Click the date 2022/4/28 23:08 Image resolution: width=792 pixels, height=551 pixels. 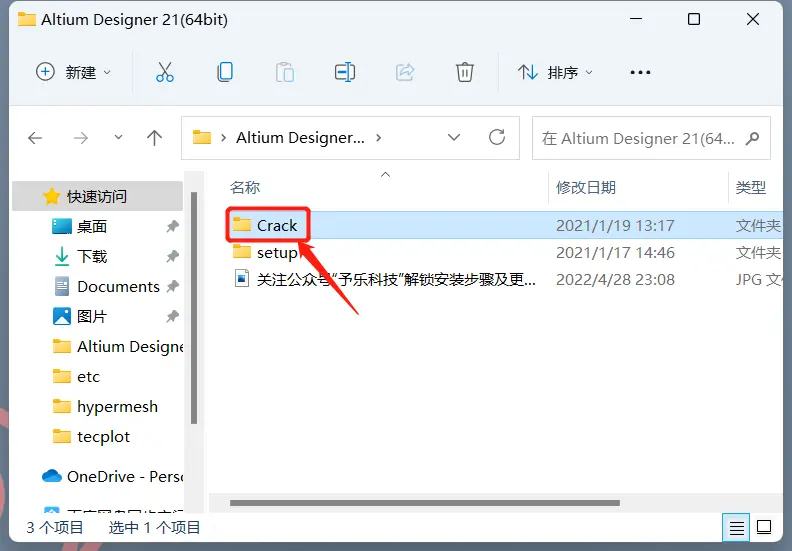point(615,279)
